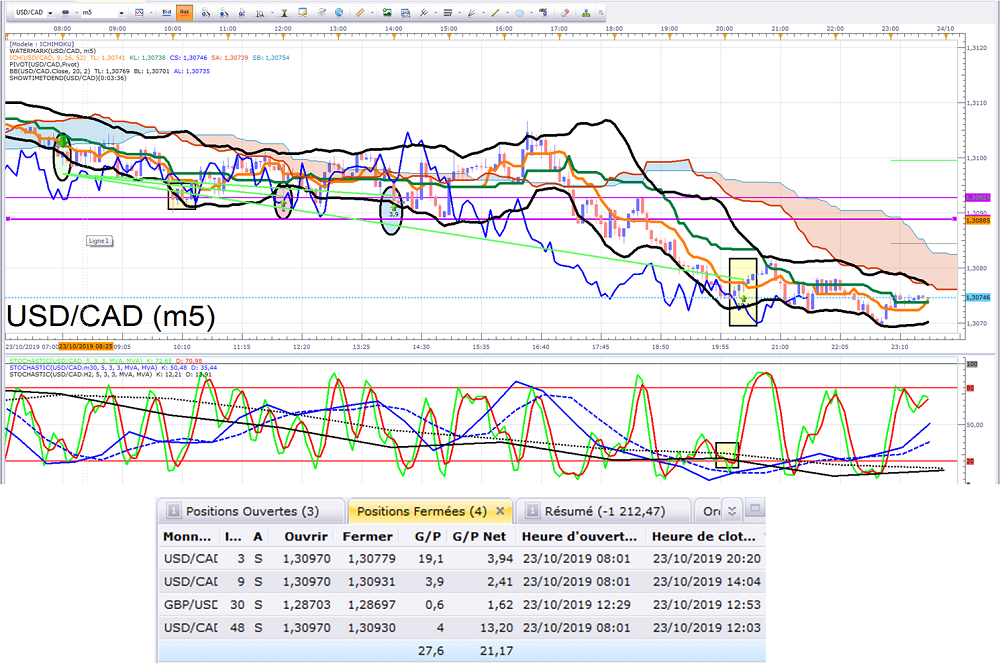Image resolution: width=1000 pixels, height=664 pixels.
Task: Toggle the Bid price display button
Action: click(166, 12)
